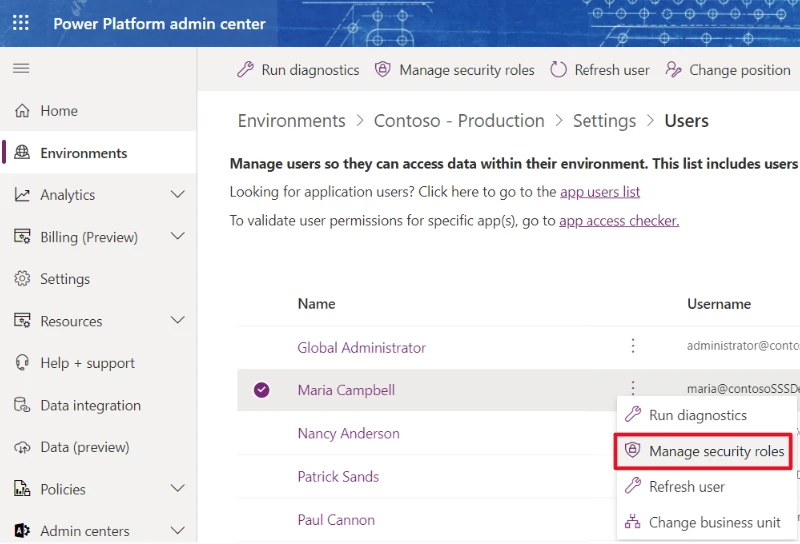This screenshot has width=800, height=544.
Task: Click the Username column header
Action: (x=719, y=304)
